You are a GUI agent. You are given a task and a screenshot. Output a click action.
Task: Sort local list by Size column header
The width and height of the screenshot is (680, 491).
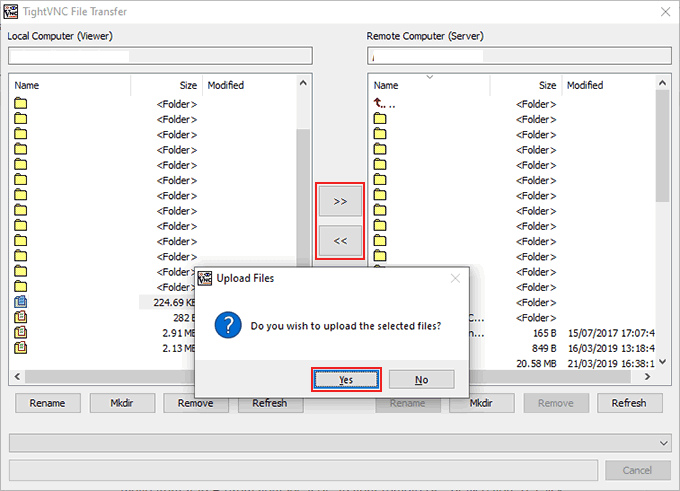(188, 86)
